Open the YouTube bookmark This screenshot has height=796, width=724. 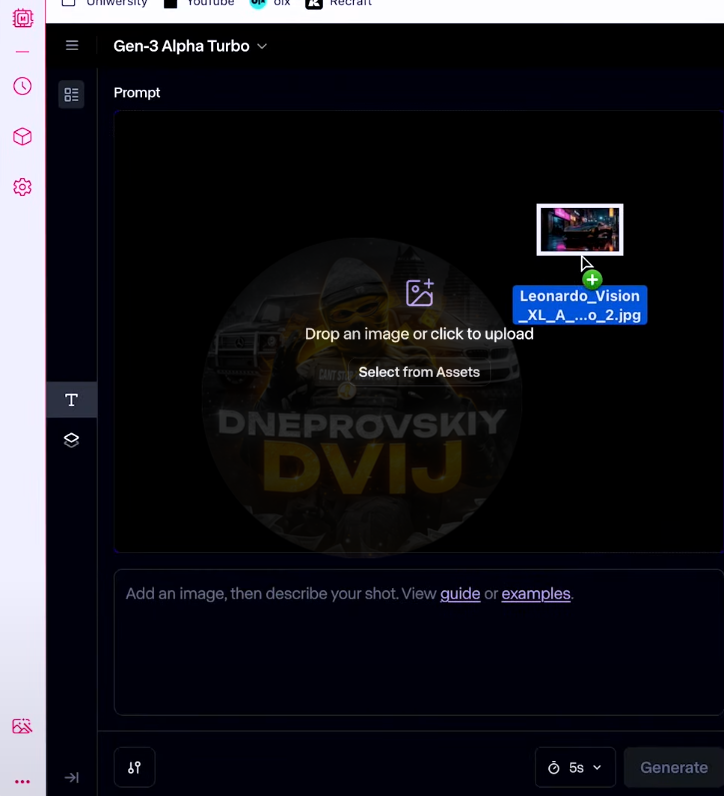199,3
